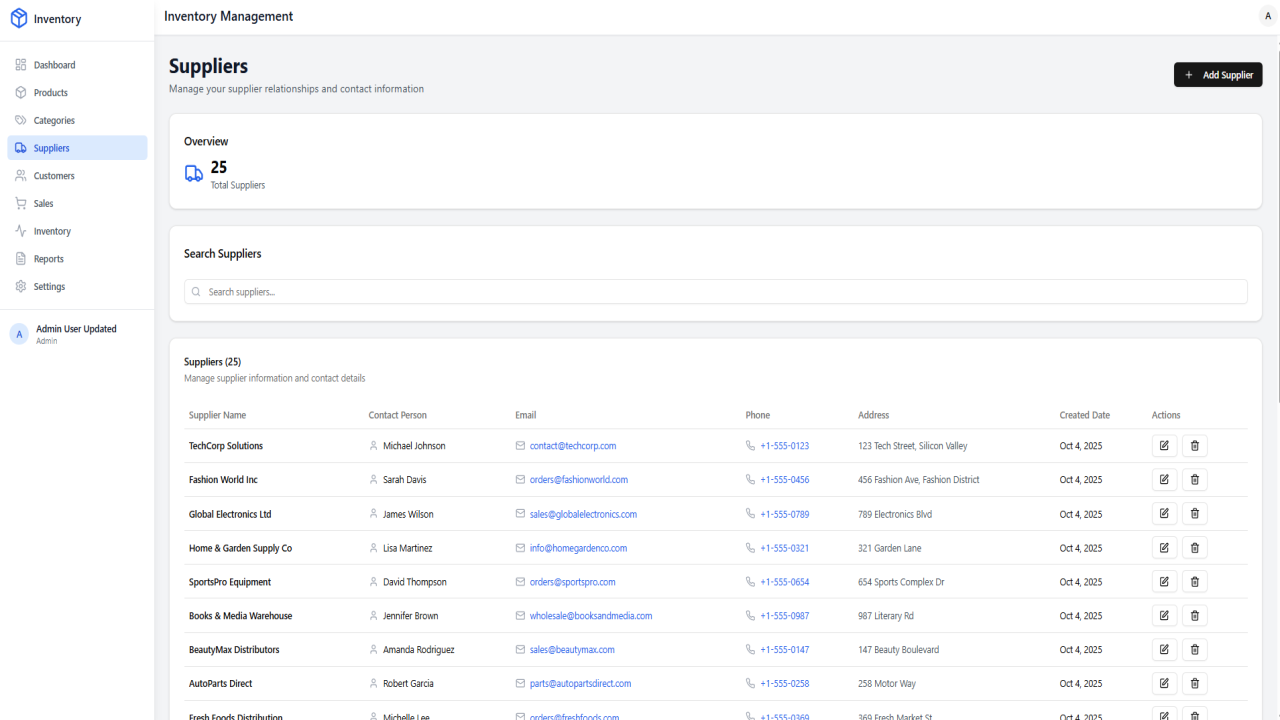View the Reports page

(77, 259)
